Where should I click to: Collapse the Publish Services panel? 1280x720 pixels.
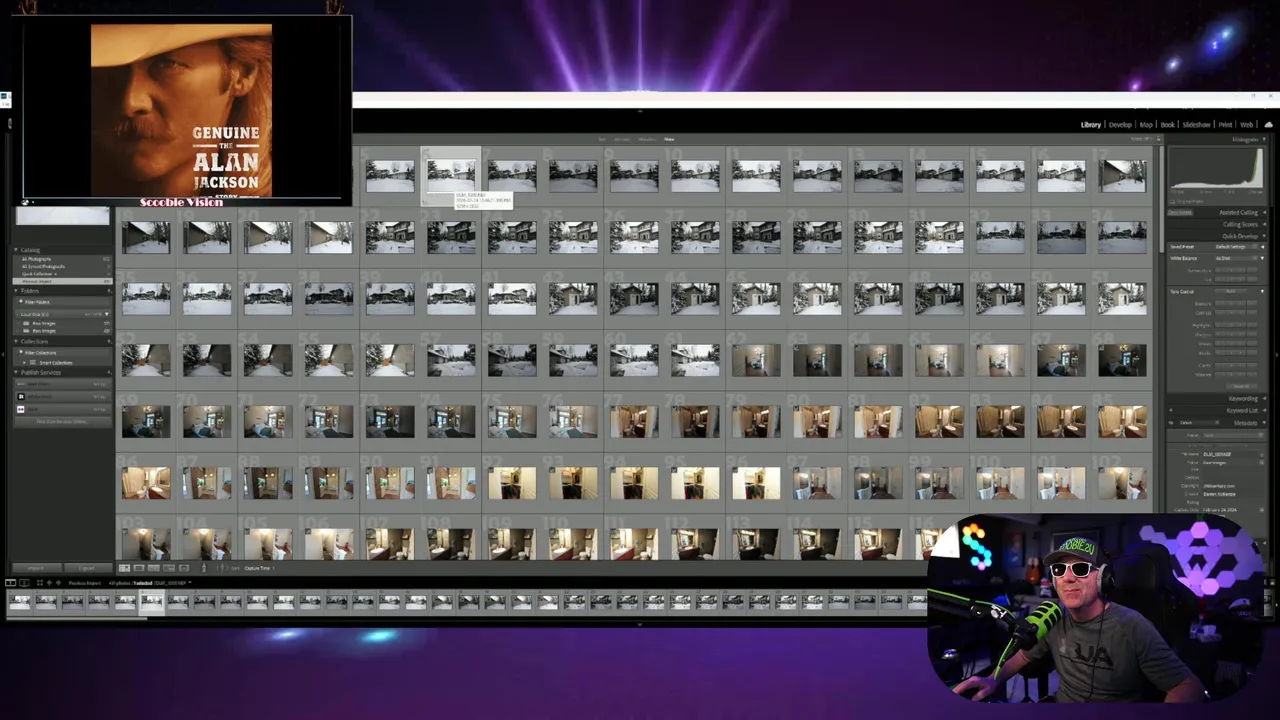16,372
